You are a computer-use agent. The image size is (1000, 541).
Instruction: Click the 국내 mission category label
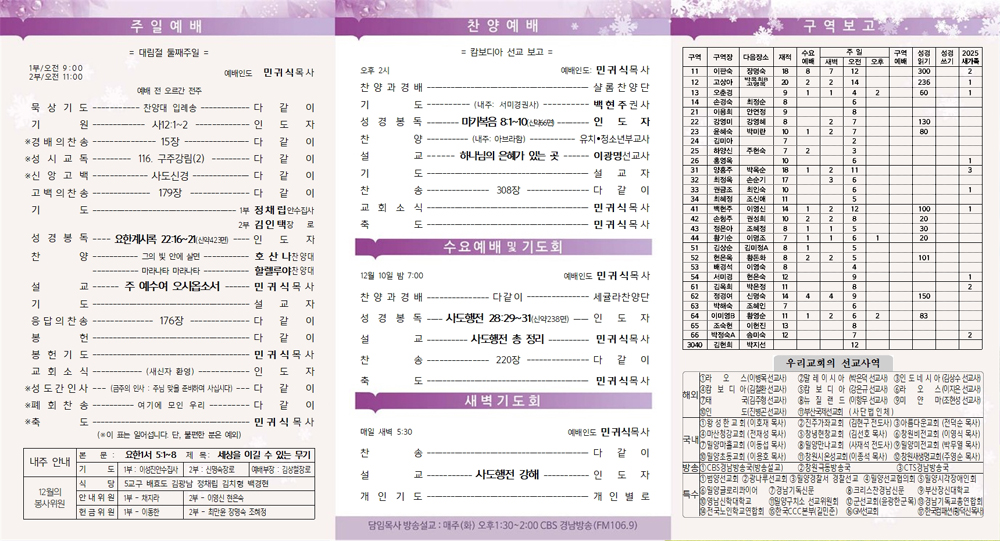coord(689,438)
